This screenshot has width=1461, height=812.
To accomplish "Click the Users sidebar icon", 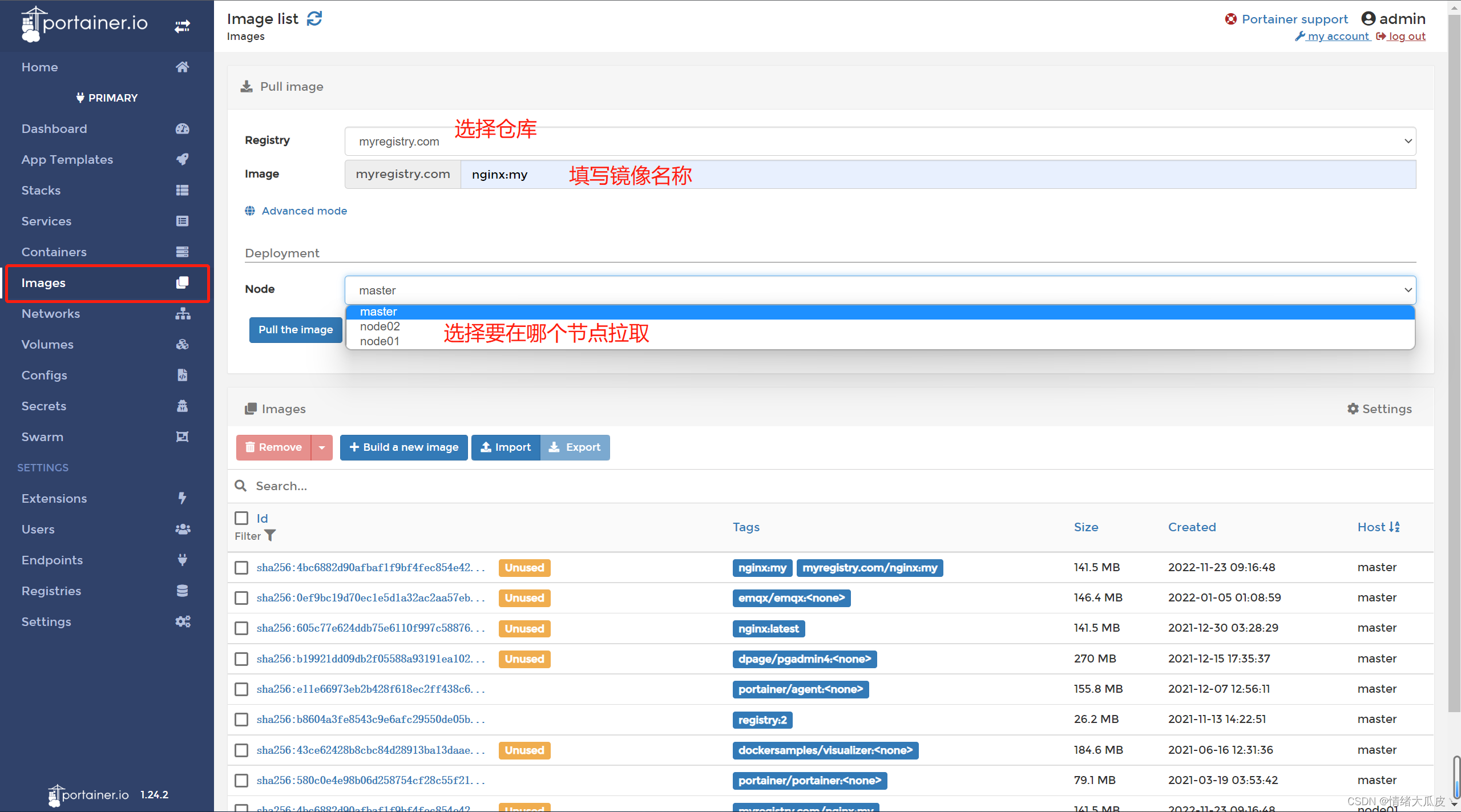I will (183, 529).
